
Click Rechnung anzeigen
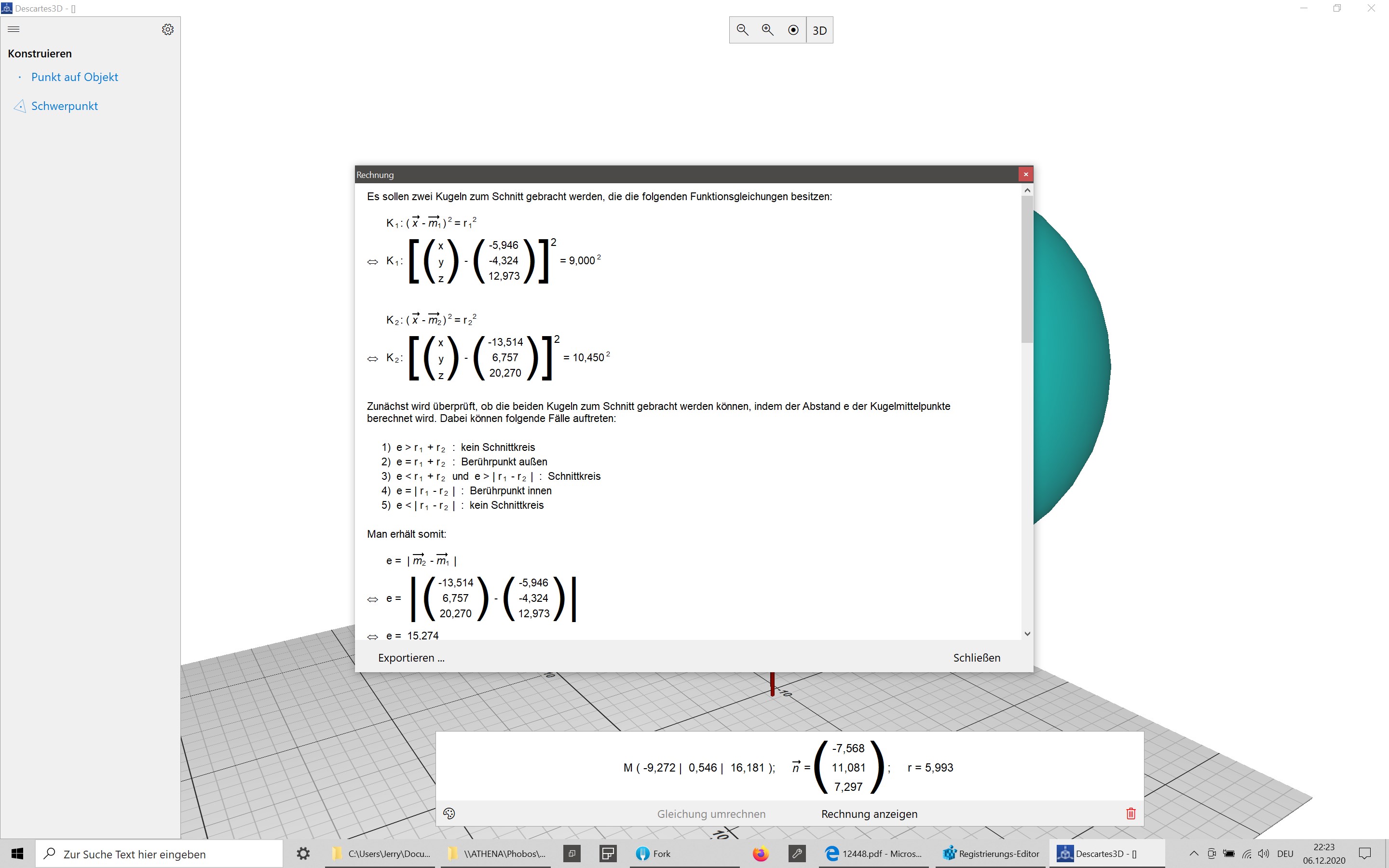point(869,814)
